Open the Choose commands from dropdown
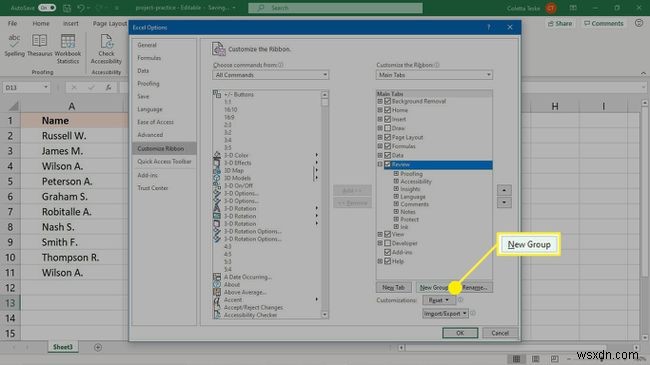The height and width of the screenshot is (365, 650). coord(271,75)
